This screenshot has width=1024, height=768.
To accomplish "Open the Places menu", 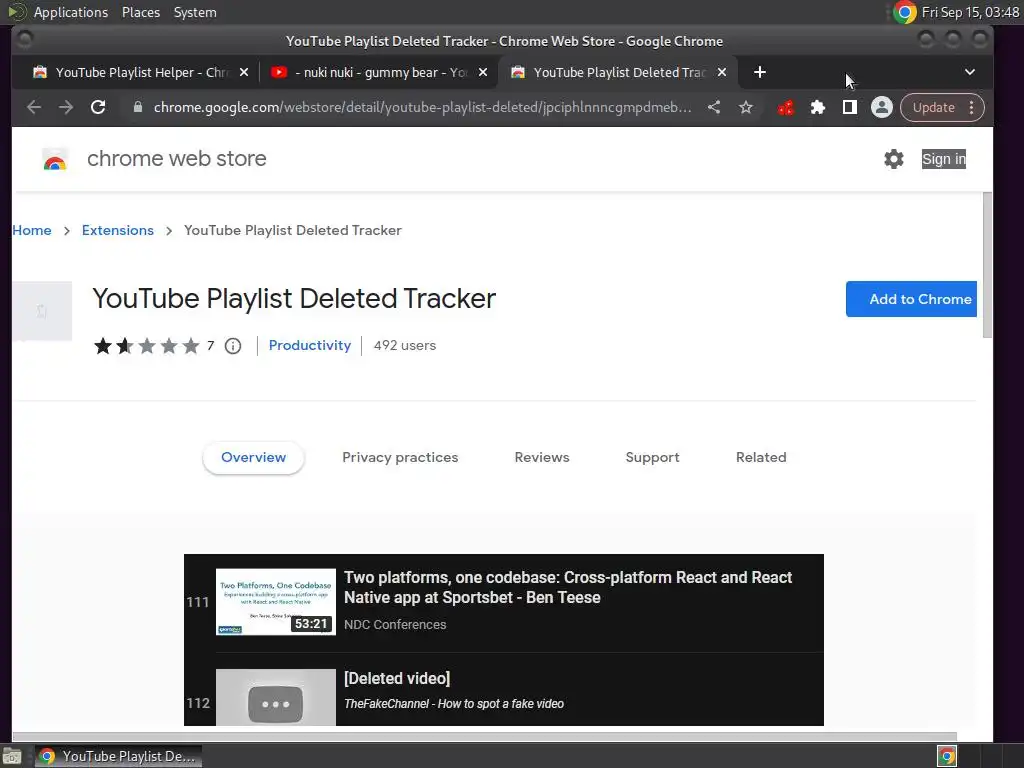I will [140, 12].
